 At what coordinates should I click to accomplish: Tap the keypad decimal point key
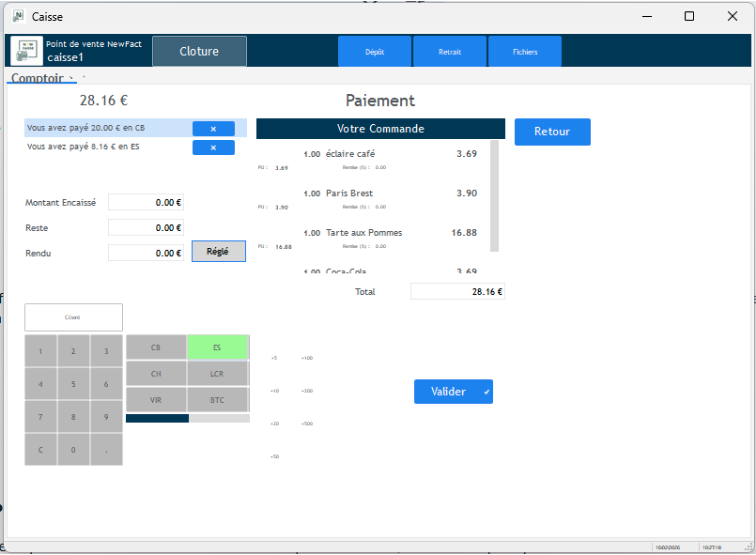coord(106,450)
